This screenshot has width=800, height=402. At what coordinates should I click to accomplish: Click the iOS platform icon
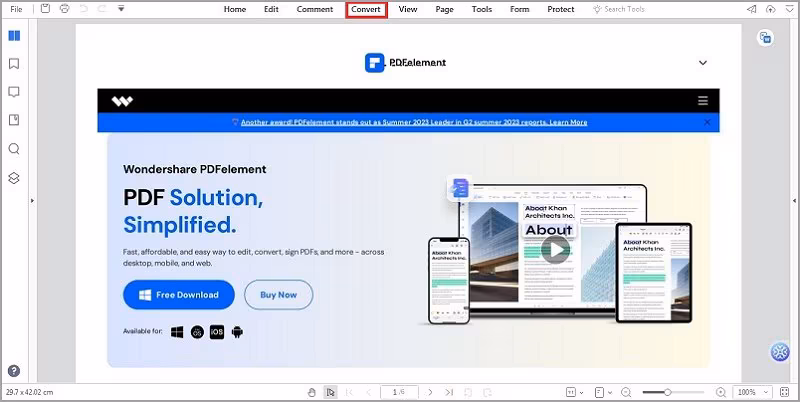217,332
